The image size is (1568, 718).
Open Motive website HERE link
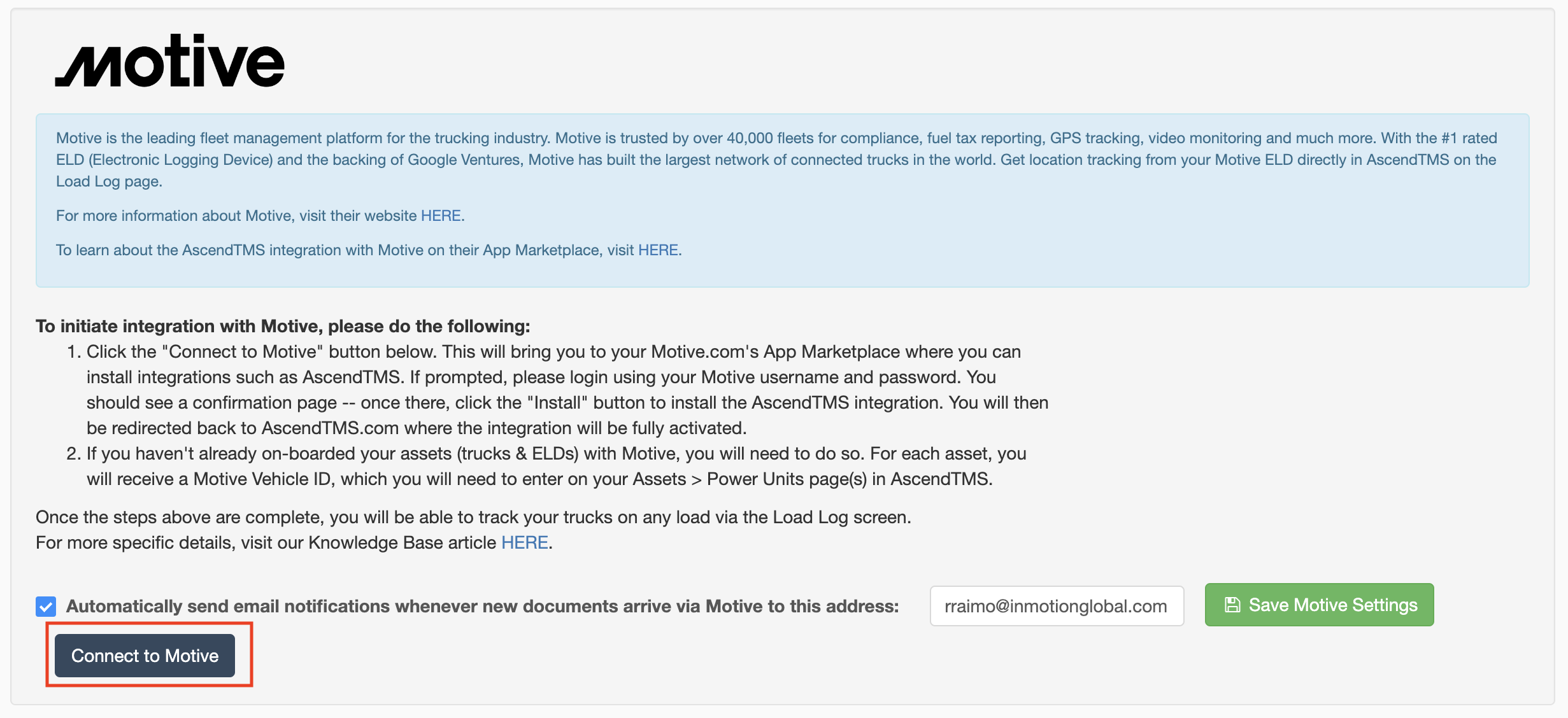click(x=441, y=216)
